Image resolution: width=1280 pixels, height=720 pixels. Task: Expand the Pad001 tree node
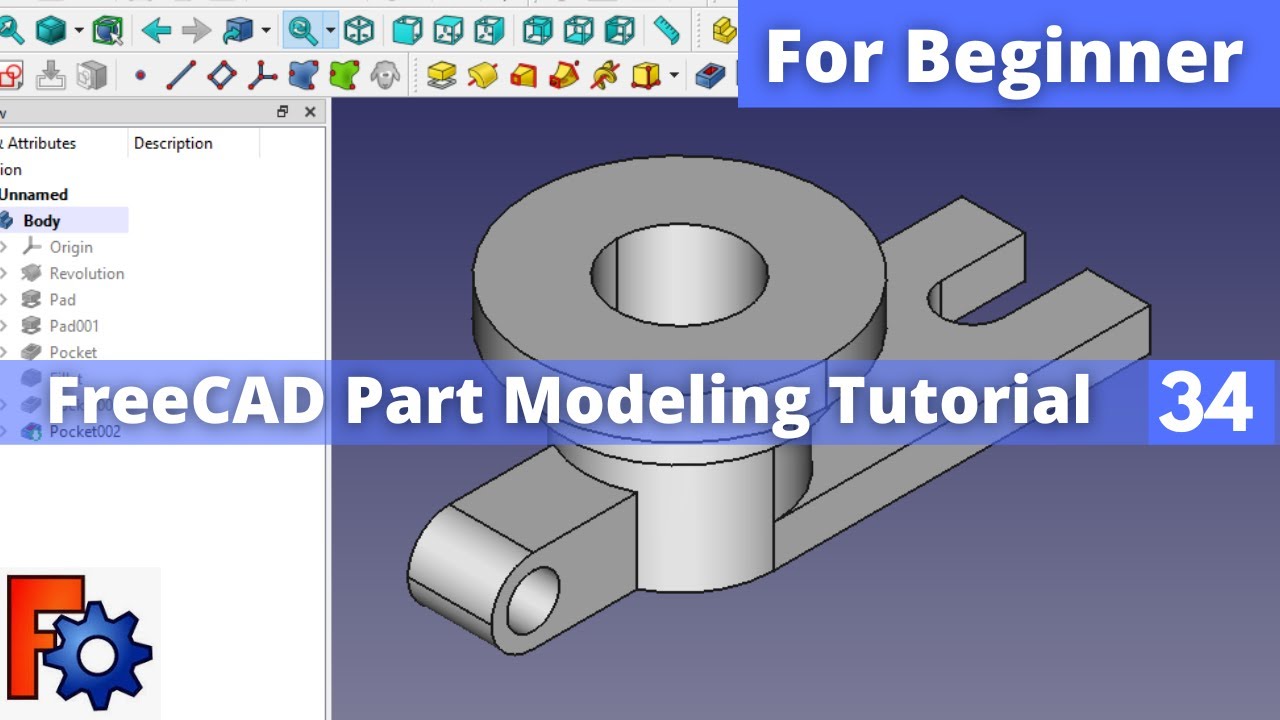[5, 326]
